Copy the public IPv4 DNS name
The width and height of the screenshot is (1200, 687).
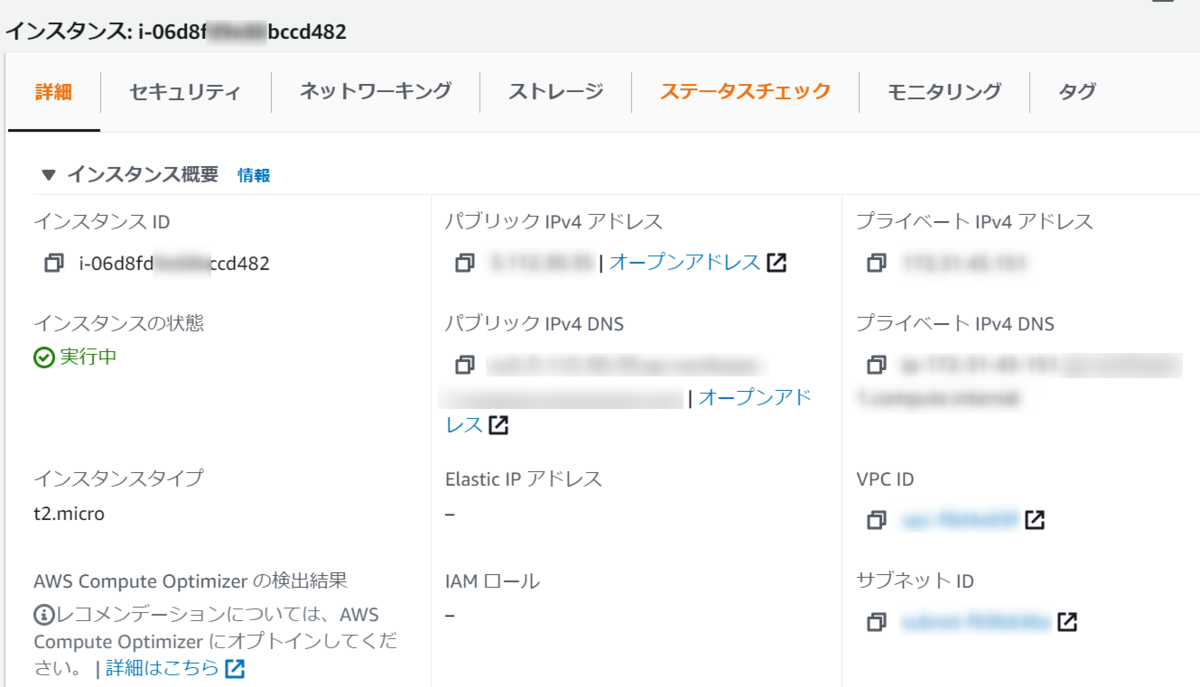click(464, 364)
